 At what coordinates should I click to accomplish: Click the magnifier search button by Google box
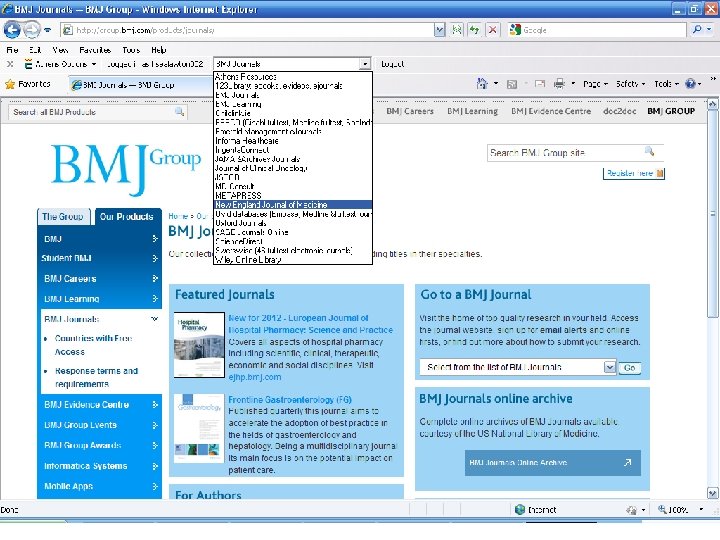tap(697, 30)
